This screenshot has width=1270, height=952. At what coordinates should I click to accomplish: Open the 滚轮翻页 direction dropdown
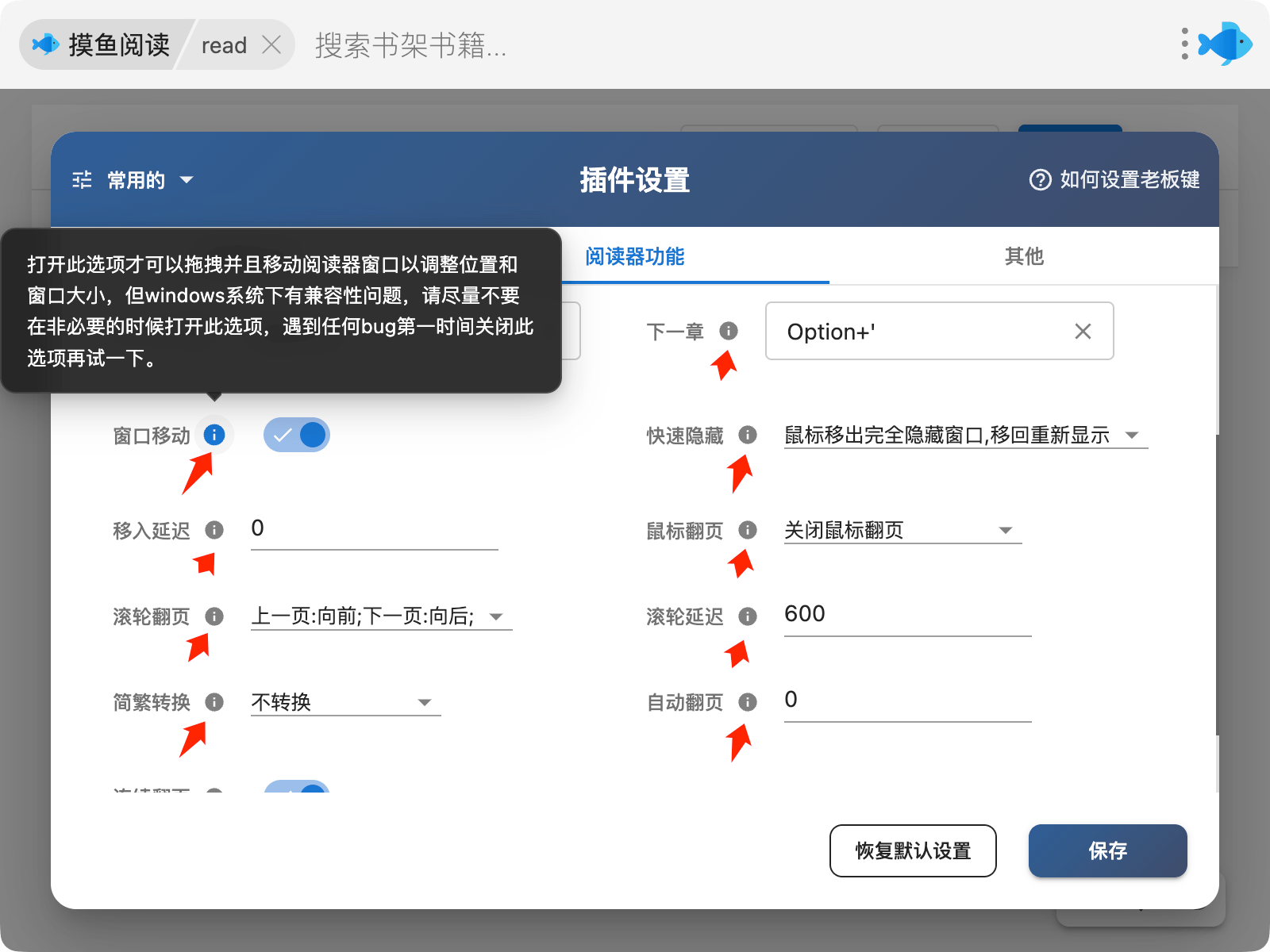pos(382,616)
